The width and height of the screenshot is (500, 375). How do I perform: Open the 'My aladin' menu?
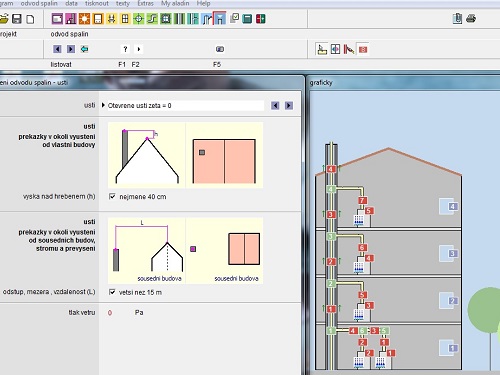(x=175, y=3)
